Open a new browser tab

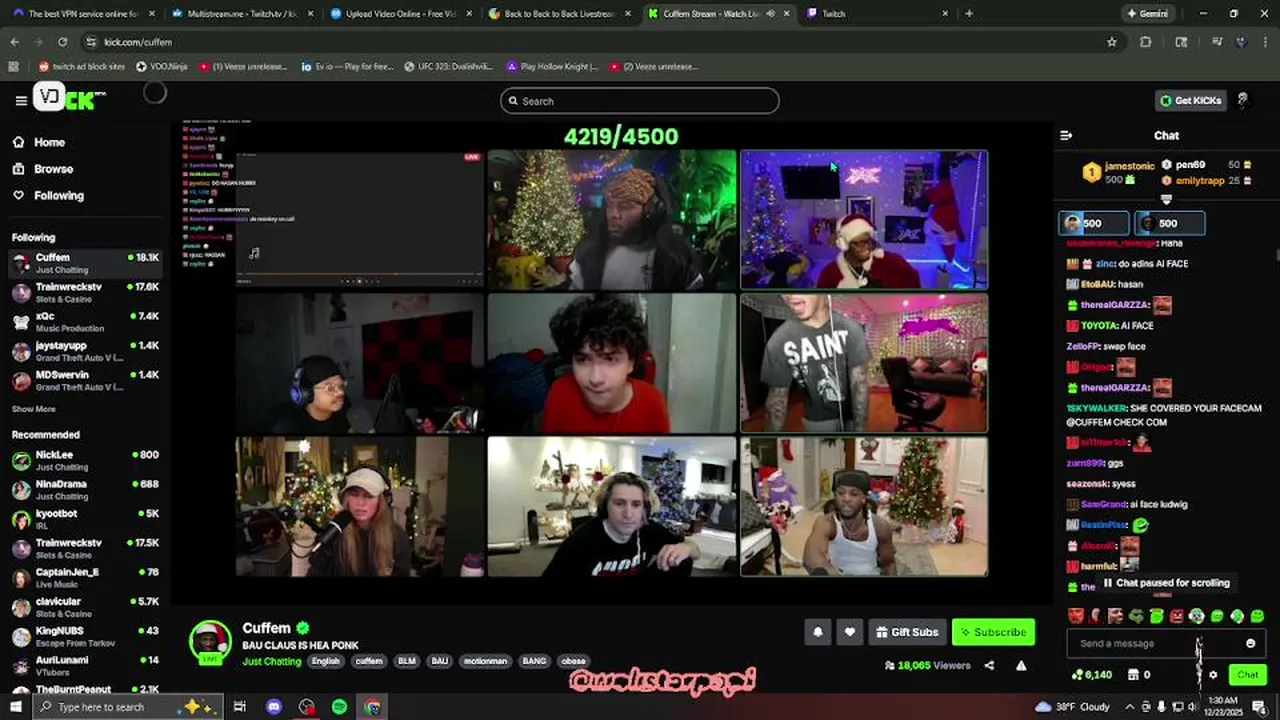point(969,14)
